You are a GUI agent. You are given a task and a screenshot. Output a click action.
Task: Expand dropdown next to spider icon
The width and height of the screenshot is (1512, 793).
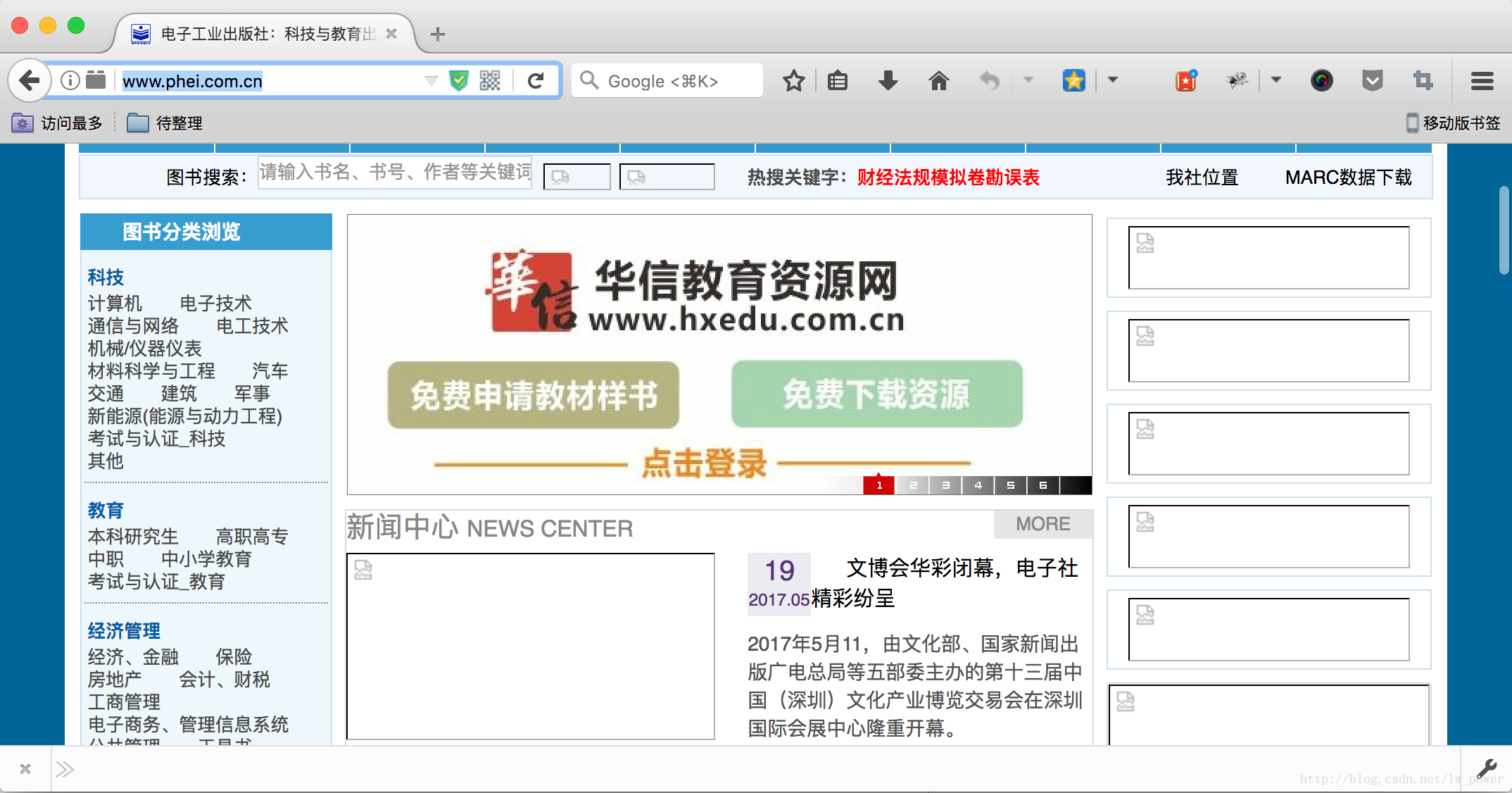(x=1276, y=80)
